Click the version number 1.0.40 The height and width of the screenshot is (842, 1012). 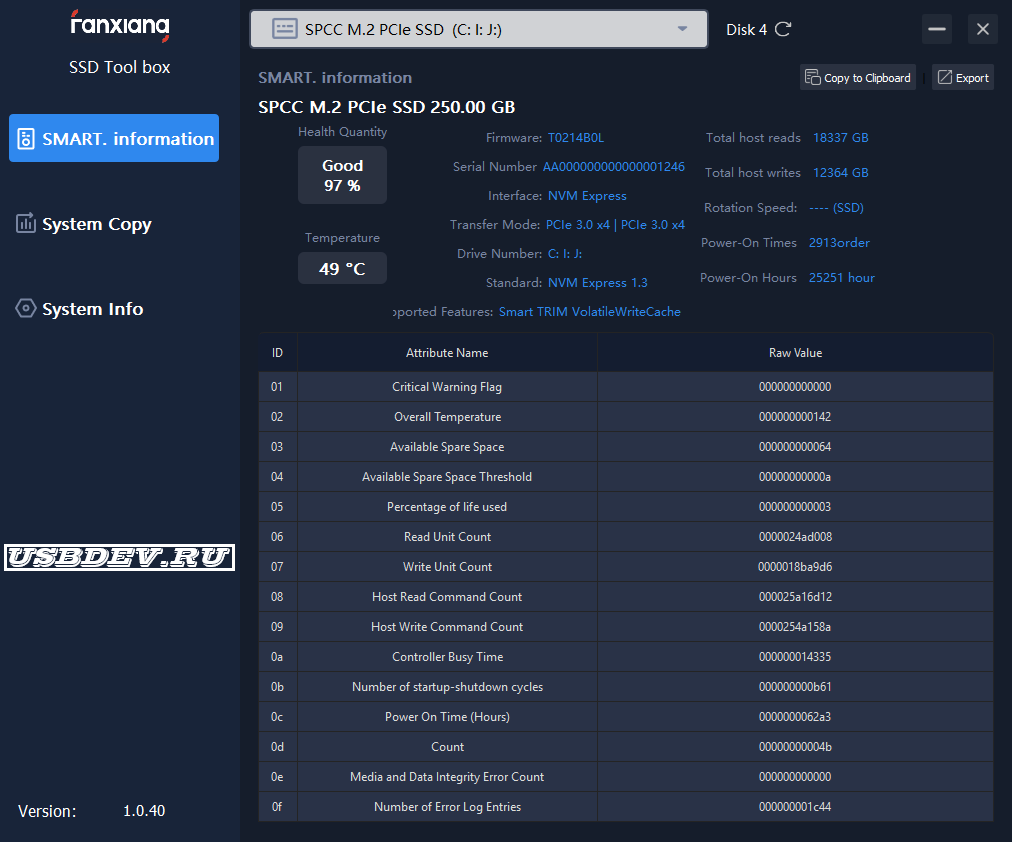144,810
